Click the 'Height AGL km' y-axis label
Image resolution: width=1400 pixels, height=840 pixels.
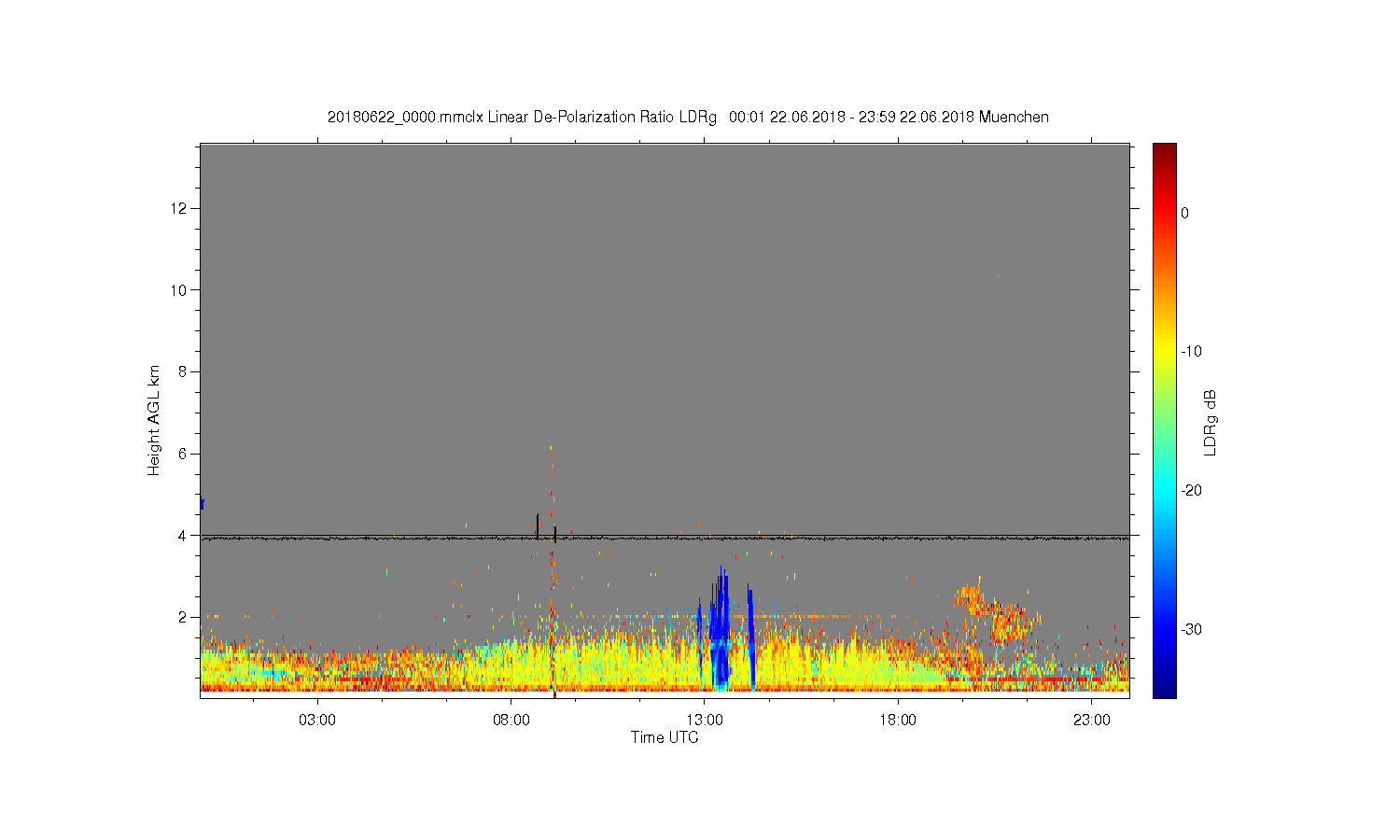click(154, 420)
